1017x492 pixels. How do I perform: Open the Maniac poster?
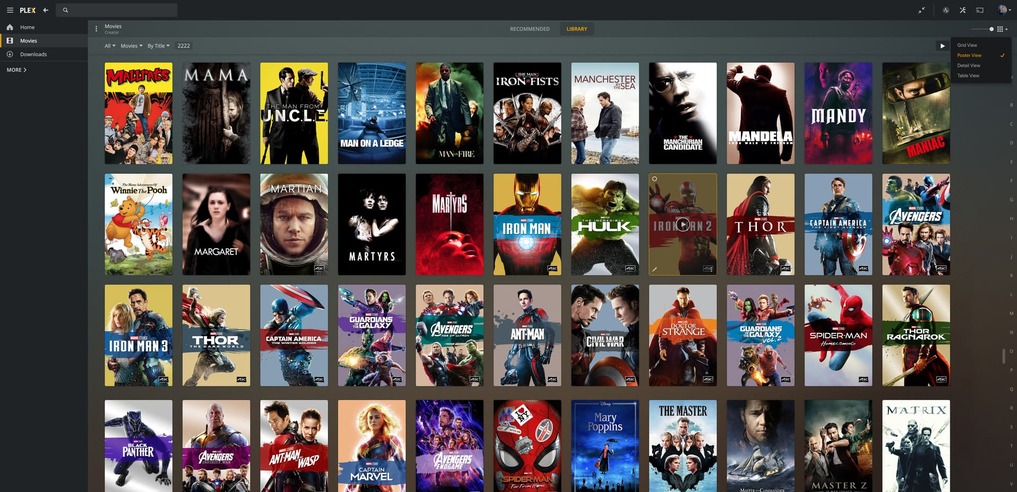click(916, 113)
